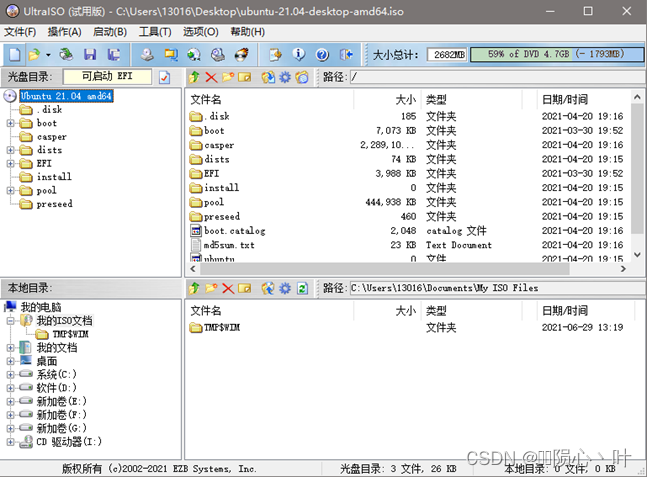
Task: Expand the dists folder in the disc tree
Action: 10,150
